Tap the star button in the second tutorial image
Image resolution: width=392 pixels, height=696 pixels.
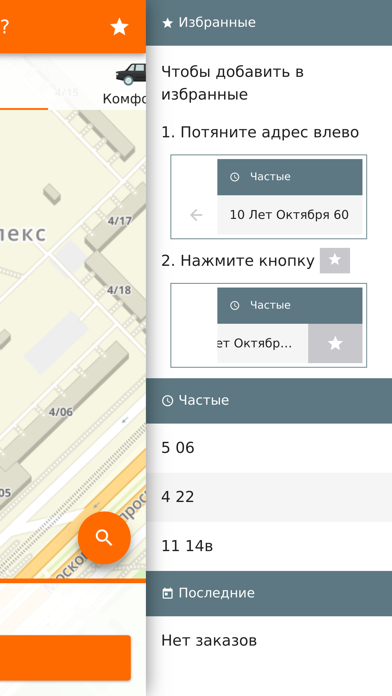coord(335,343)
